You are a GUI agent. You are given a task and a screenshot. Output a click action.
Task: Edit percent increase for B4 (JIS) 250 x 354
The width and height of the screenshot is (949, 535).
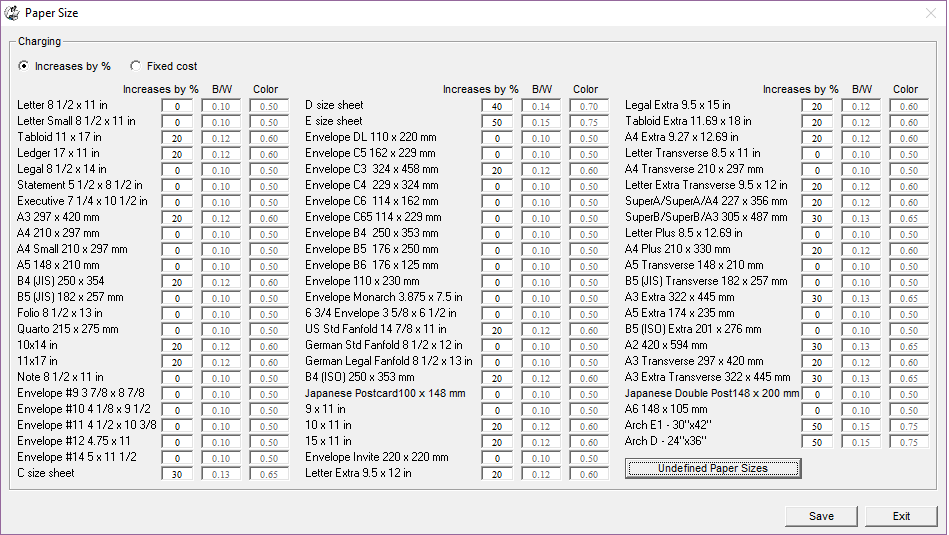point(177,282)
